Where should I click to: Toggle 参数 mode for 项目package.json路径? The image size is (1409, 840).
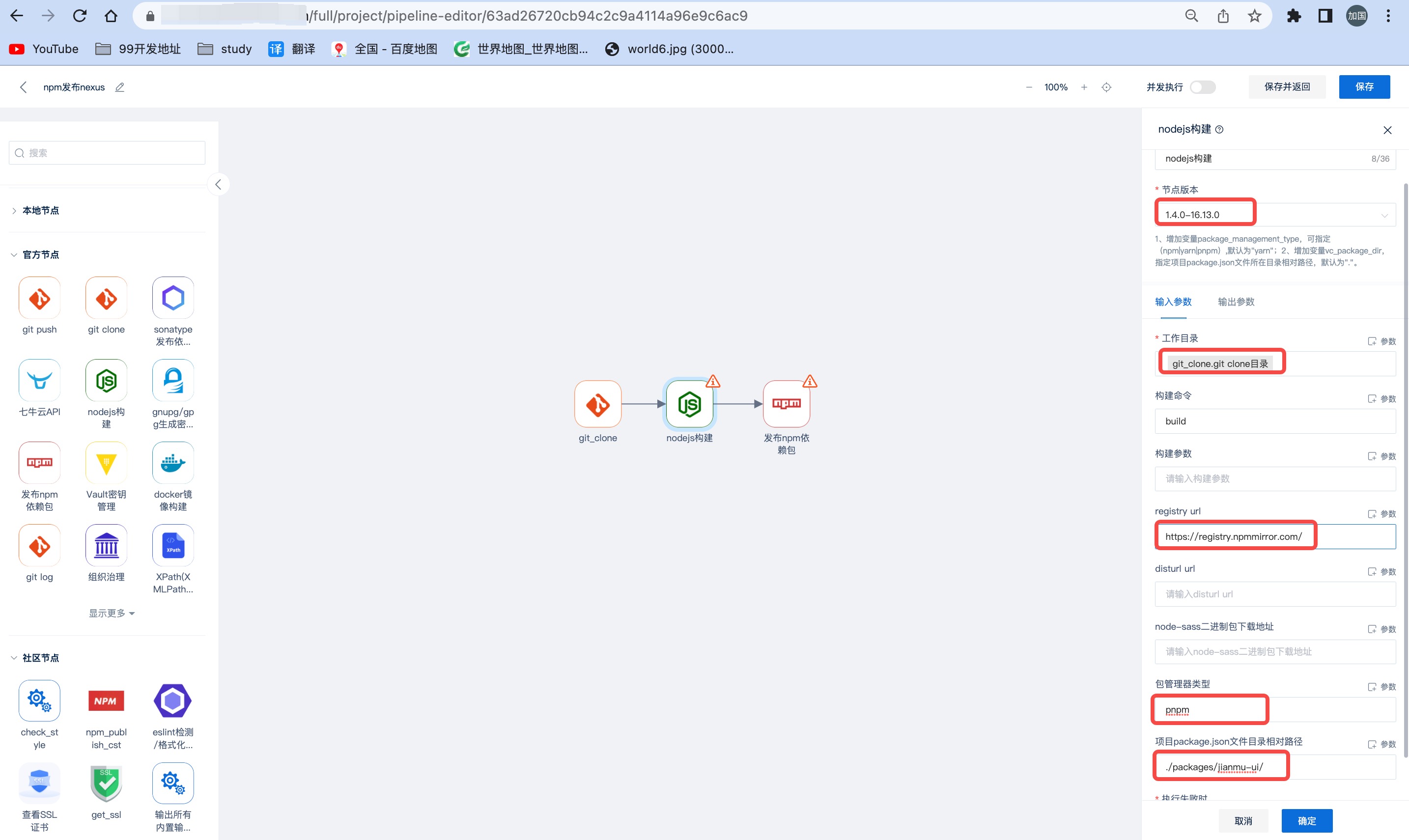click(1381, 744)
